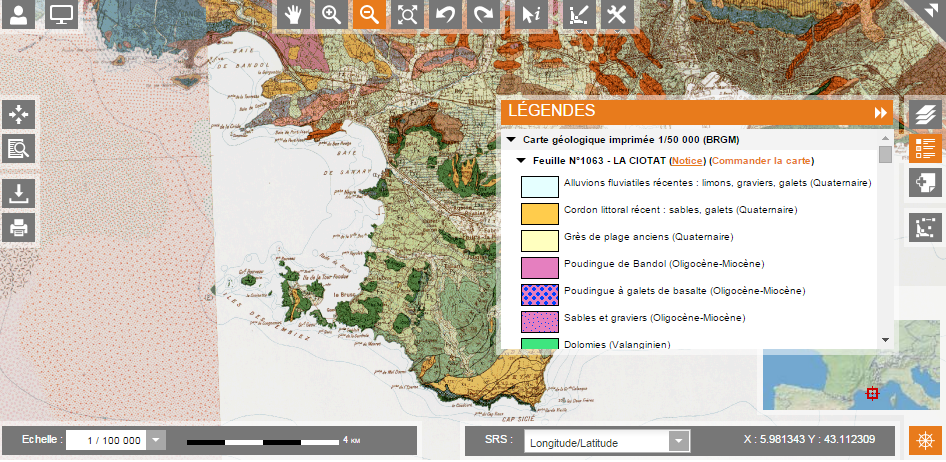
Task: Toggle the compass wheel button
Action: tap(925, 441)
